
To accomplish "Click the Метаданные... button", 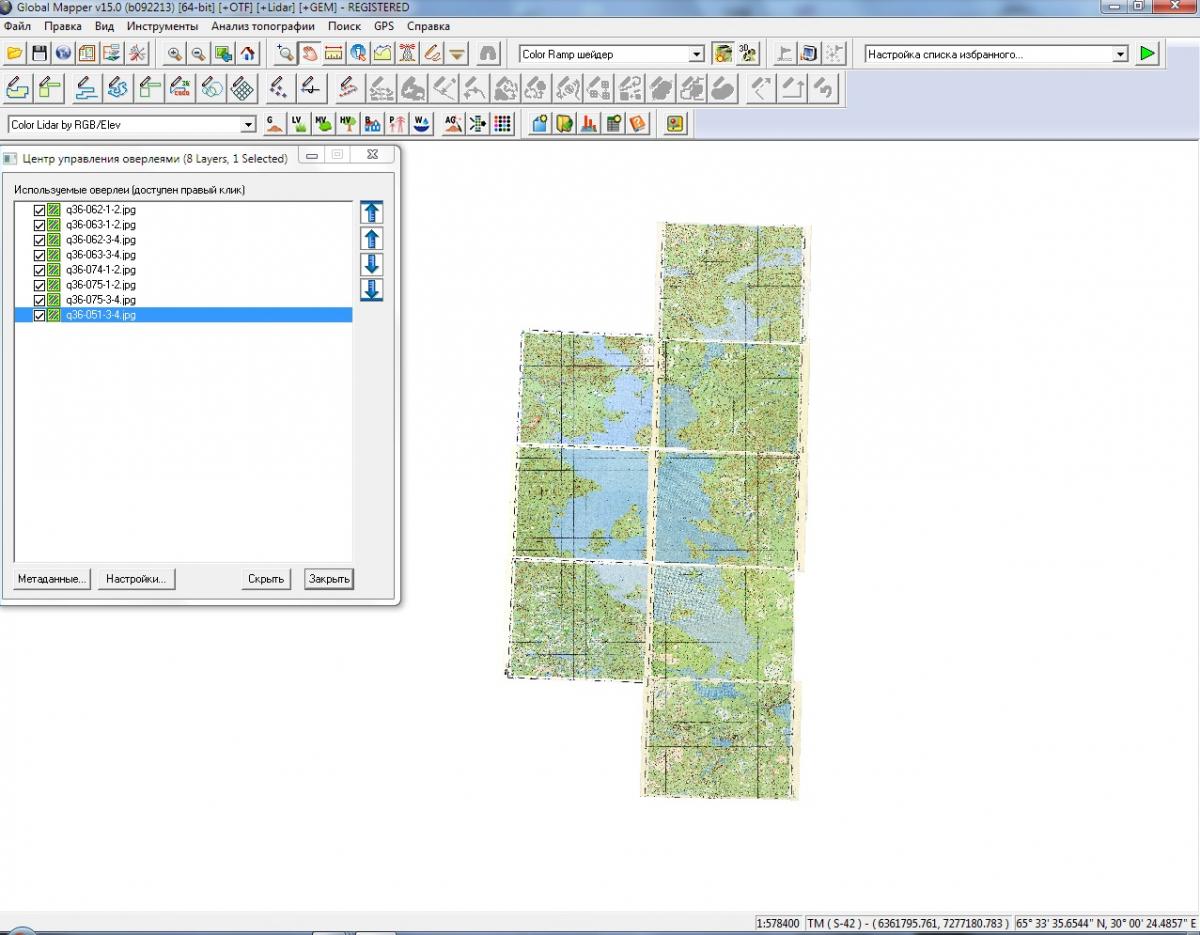I will coord(52,579).
